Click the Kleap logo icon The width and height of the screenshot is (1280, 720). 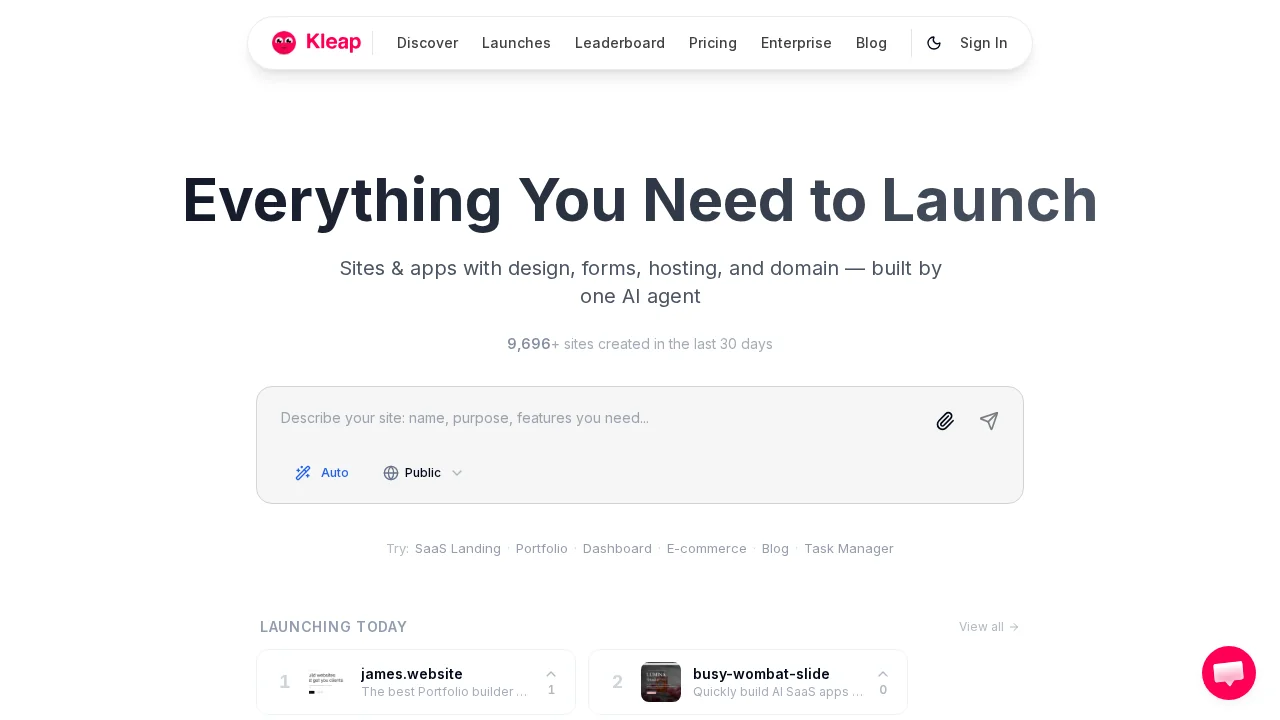click(x=284, y=43)
